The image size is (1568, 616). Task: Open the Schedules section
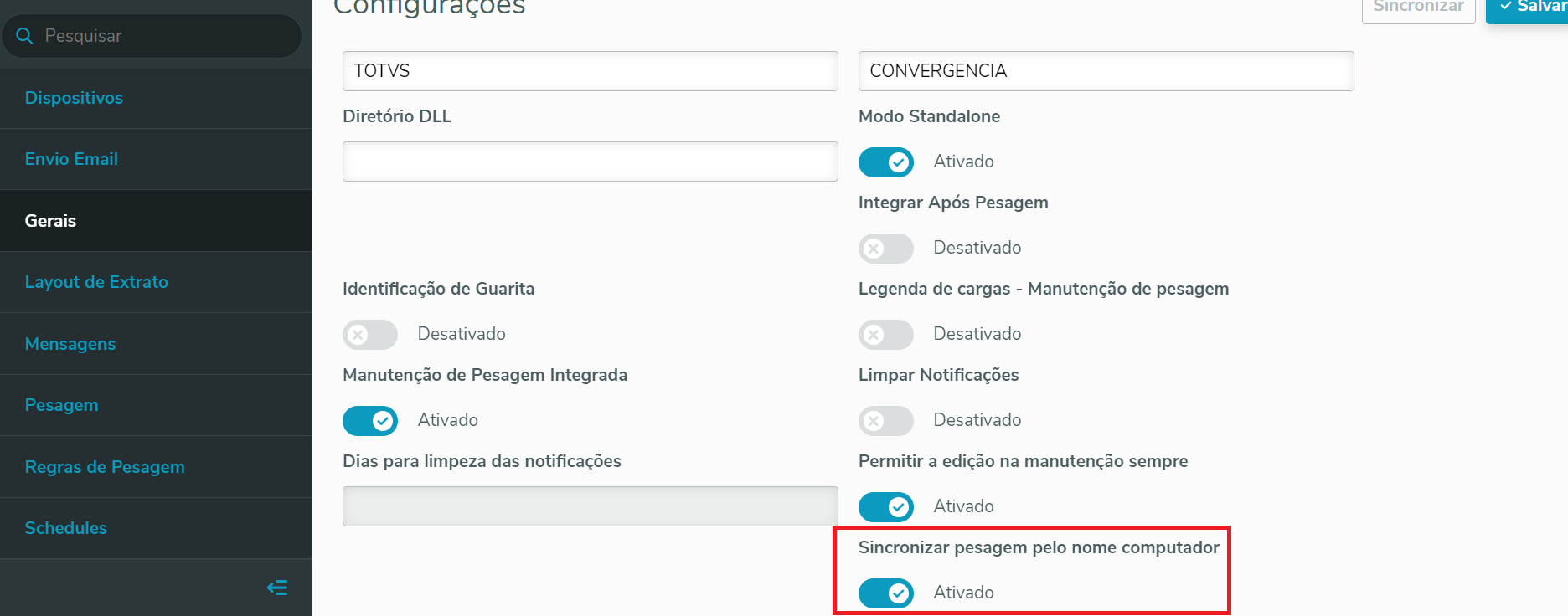pos(66,528)
